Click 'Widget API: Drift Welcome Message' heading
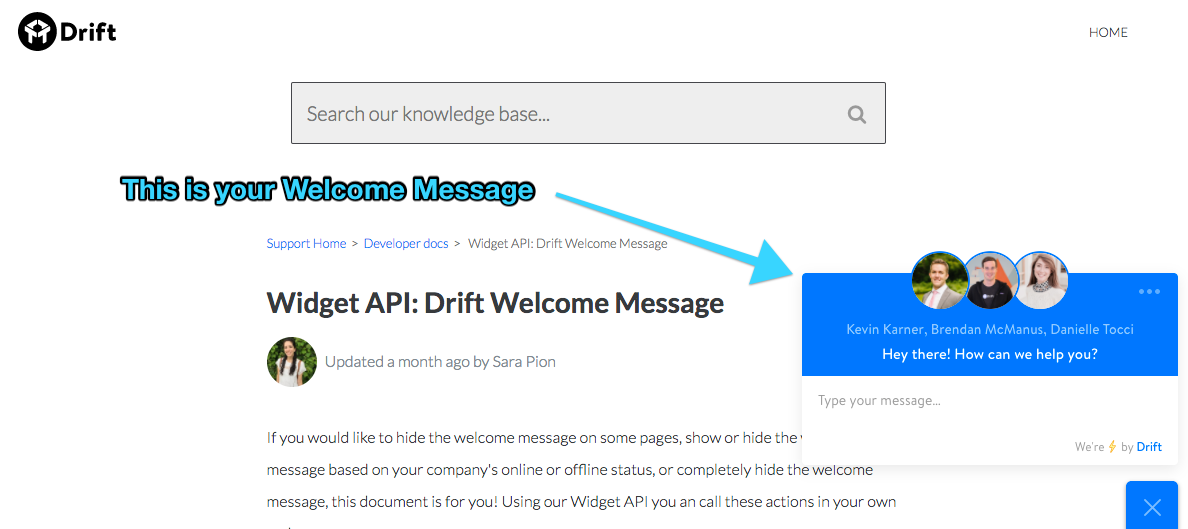Image resolution: width=1188 pixels, height=529 pixels. click(496, 303)
